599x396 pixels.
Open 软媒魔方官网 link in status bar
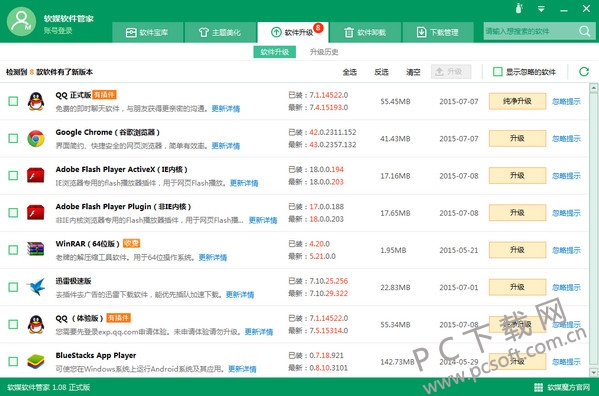(x=568, y=387)
